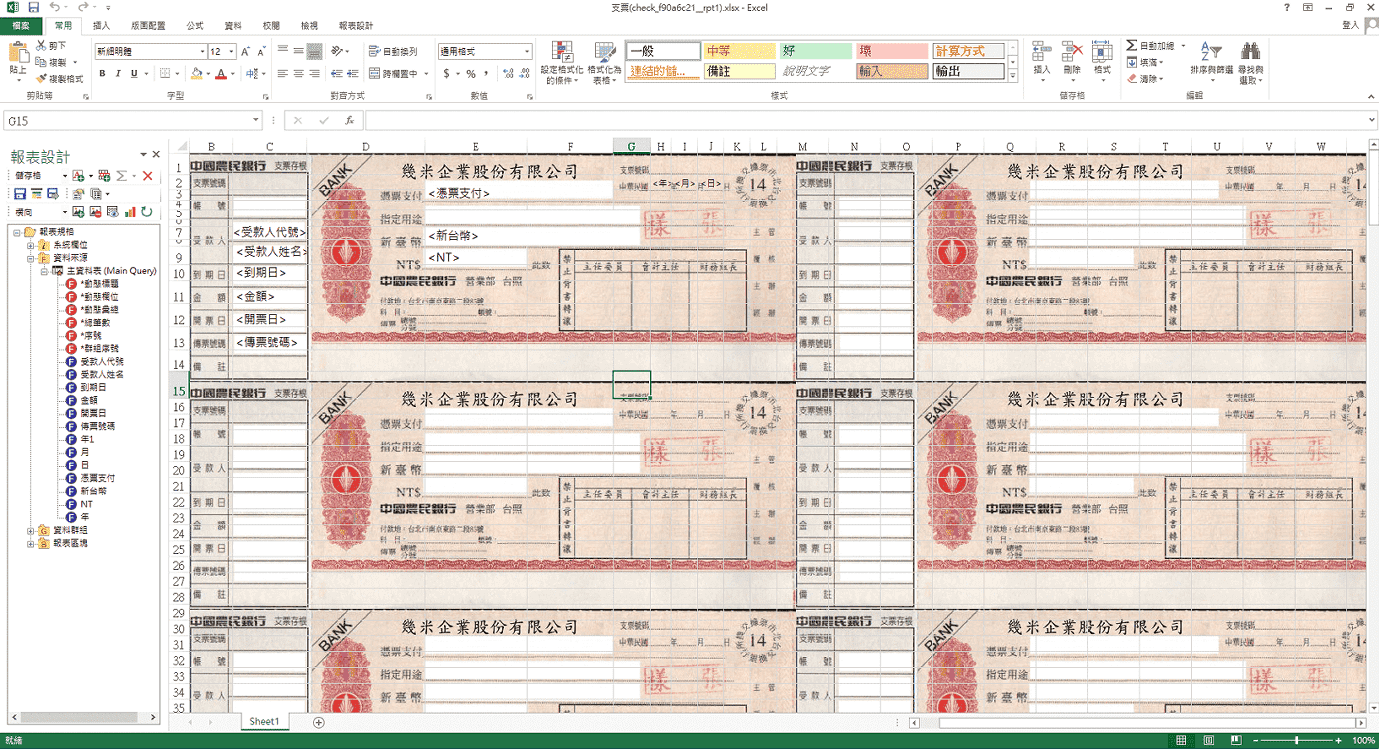This screenshot has height=749, width=1379.
Task: Decrease the font size
Action: (x=262, y=51)
